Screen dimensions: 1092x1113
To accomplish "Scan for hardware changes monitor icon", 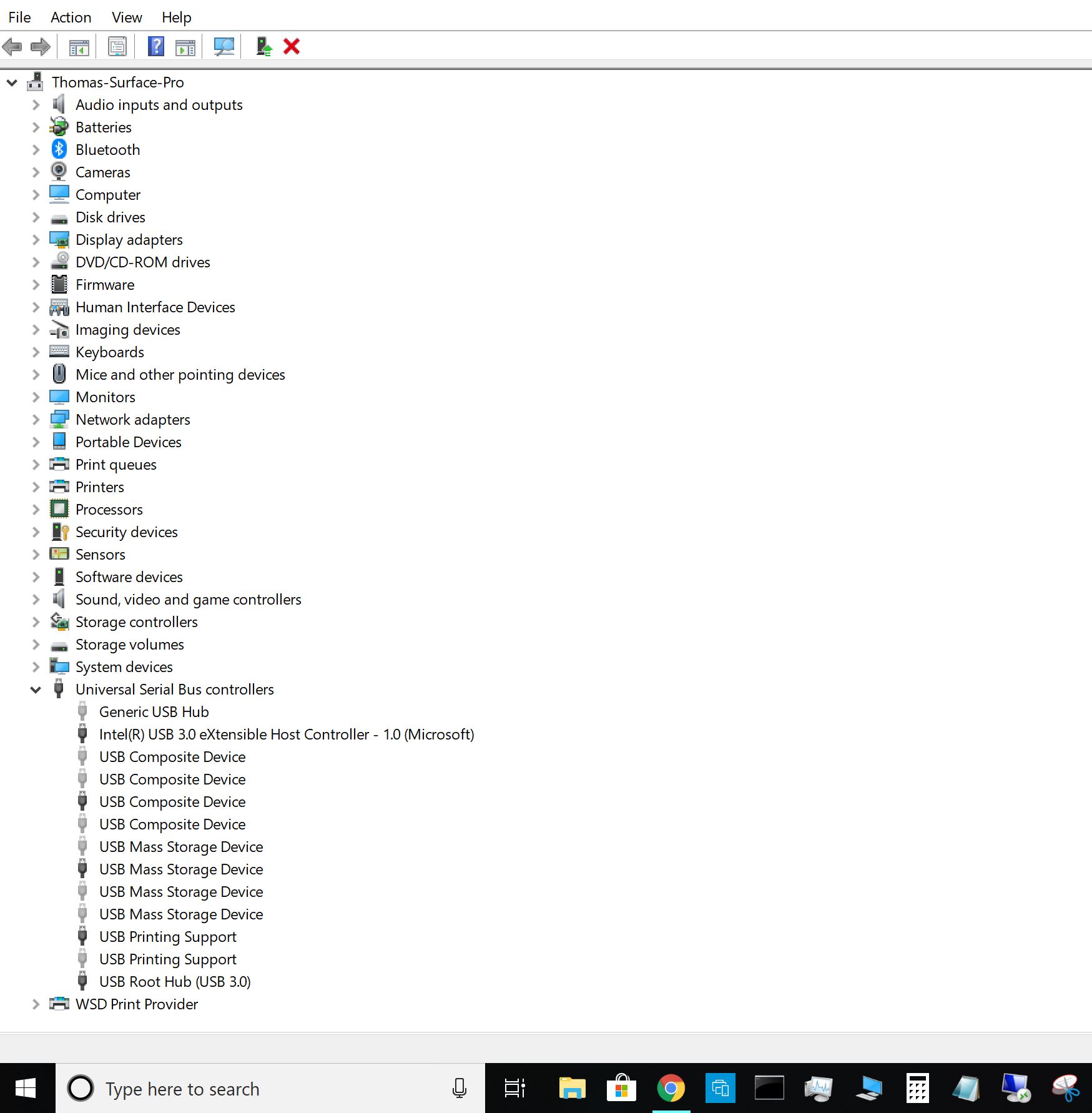I will click(x=224, y=47).
